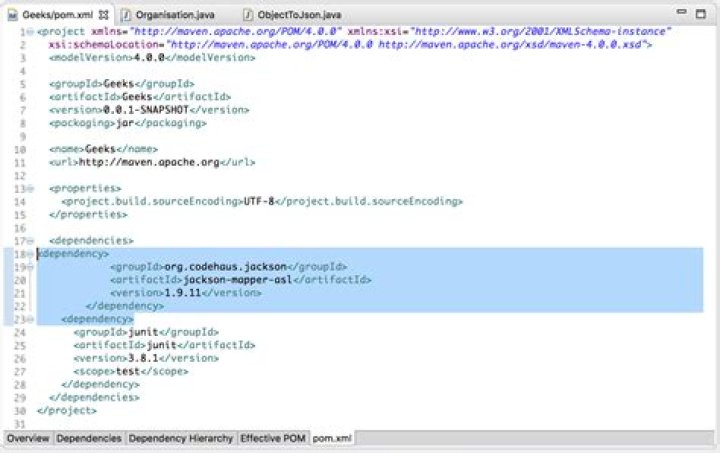Viewport: 720px width, 453px height.
Task: Toggle fold marker on line 19
Action: (x=30, y=267)
